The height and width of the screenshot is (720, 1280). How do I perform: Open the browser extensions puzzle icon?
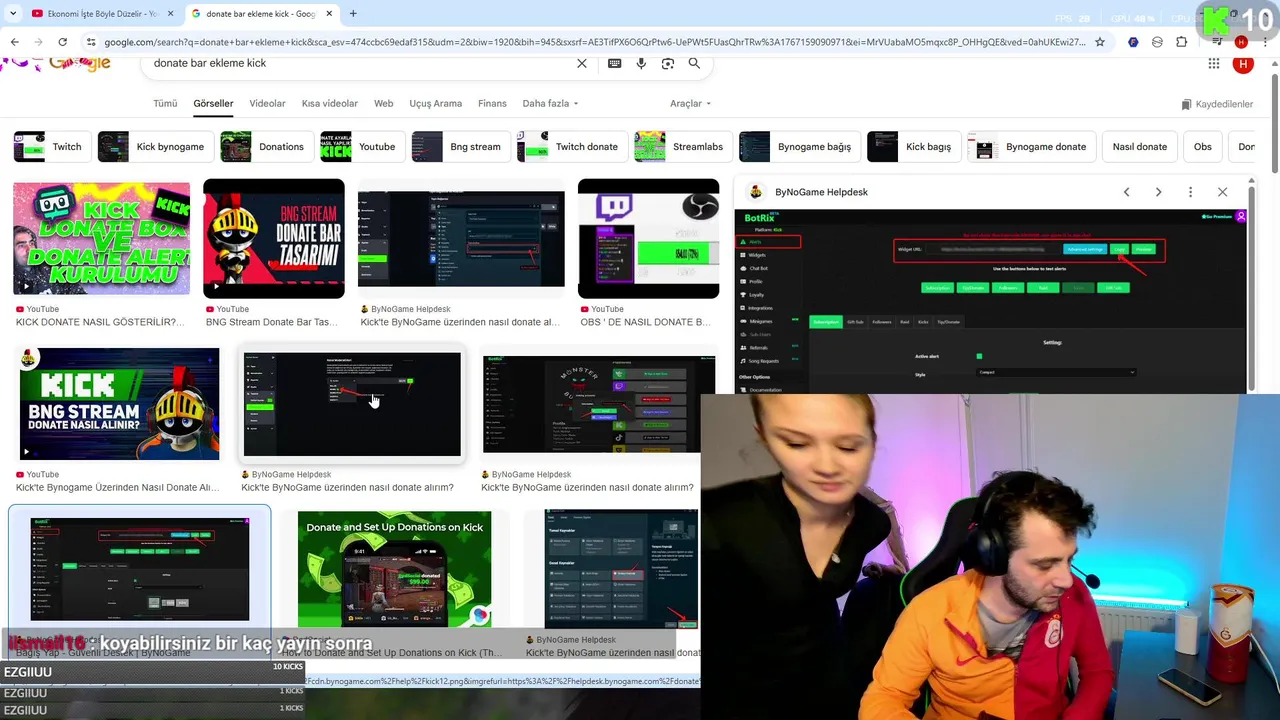click(x=1181, y=42)
